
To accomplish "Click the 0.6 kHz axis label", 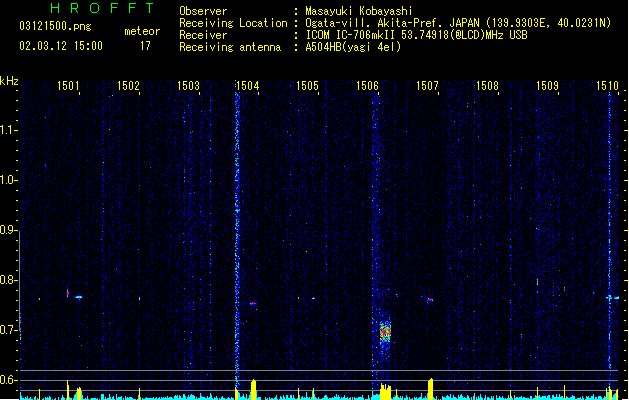I will pos(8,380).
